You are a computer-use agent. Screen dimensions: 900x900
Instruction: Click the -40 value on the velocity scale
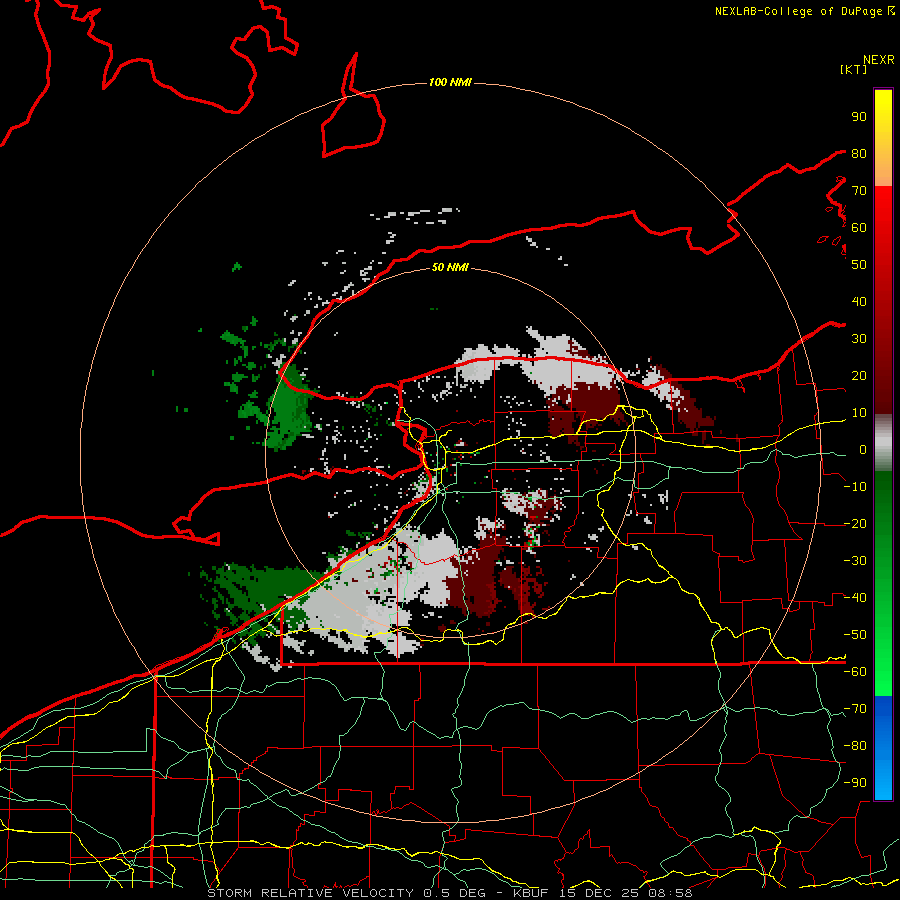click(x=855, y=598)
